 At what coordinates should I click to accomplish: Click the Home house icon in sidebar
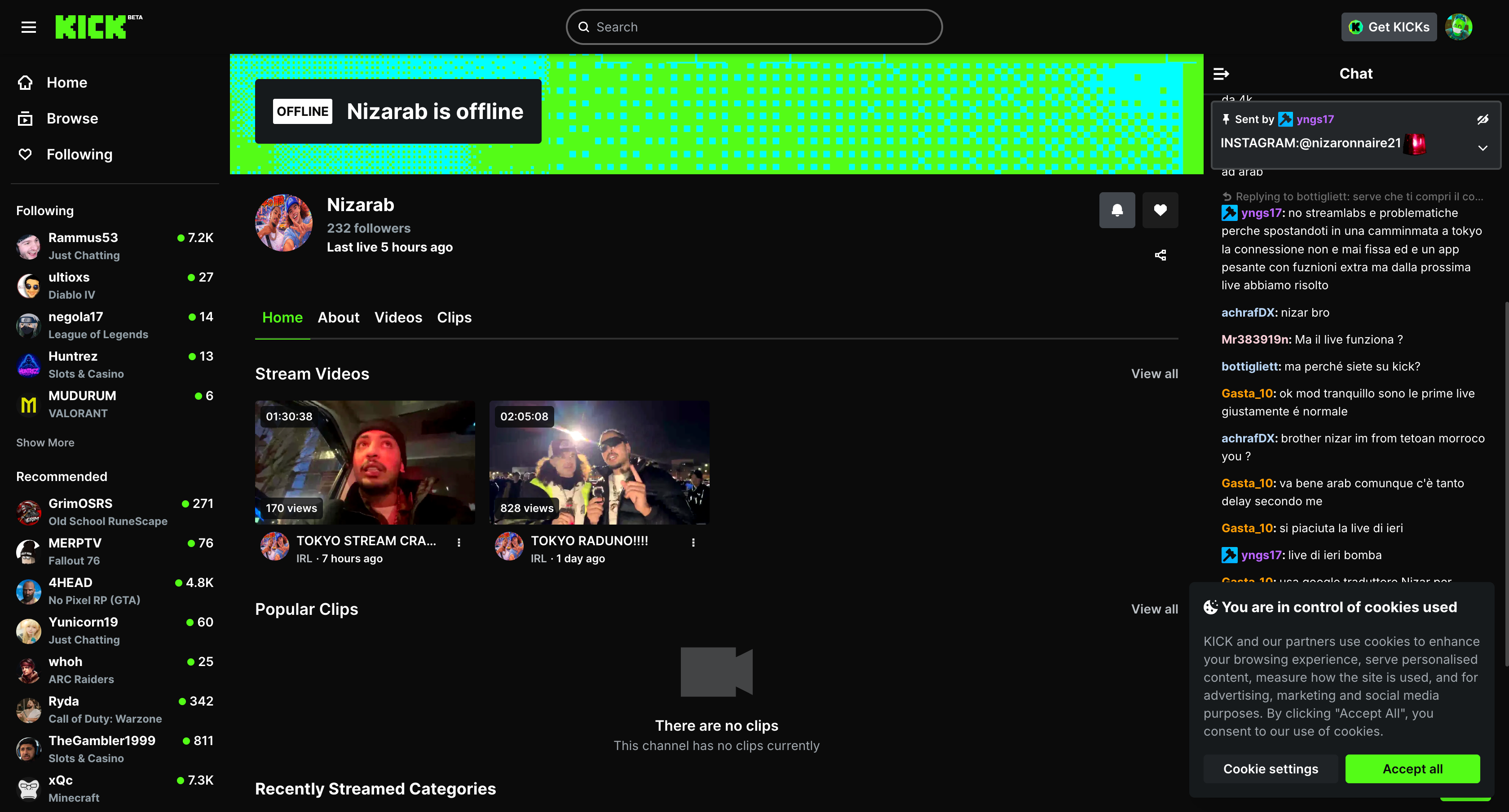click(x=25, y=83)
